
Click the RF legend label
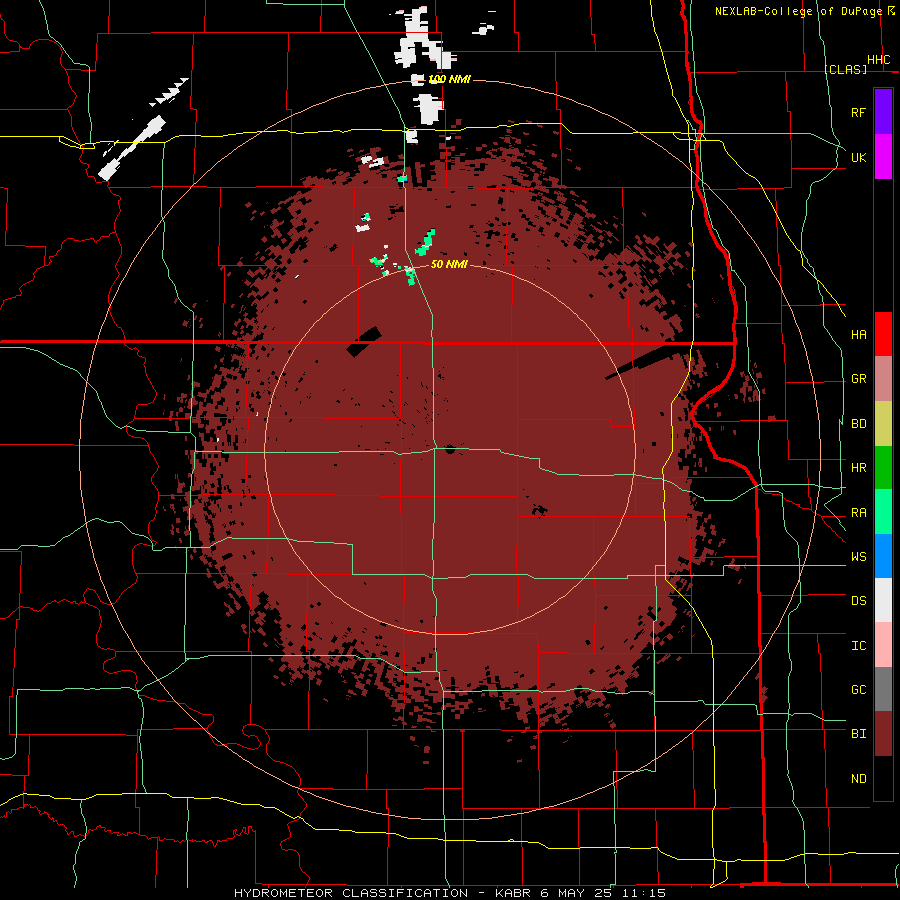coord(859,112)
